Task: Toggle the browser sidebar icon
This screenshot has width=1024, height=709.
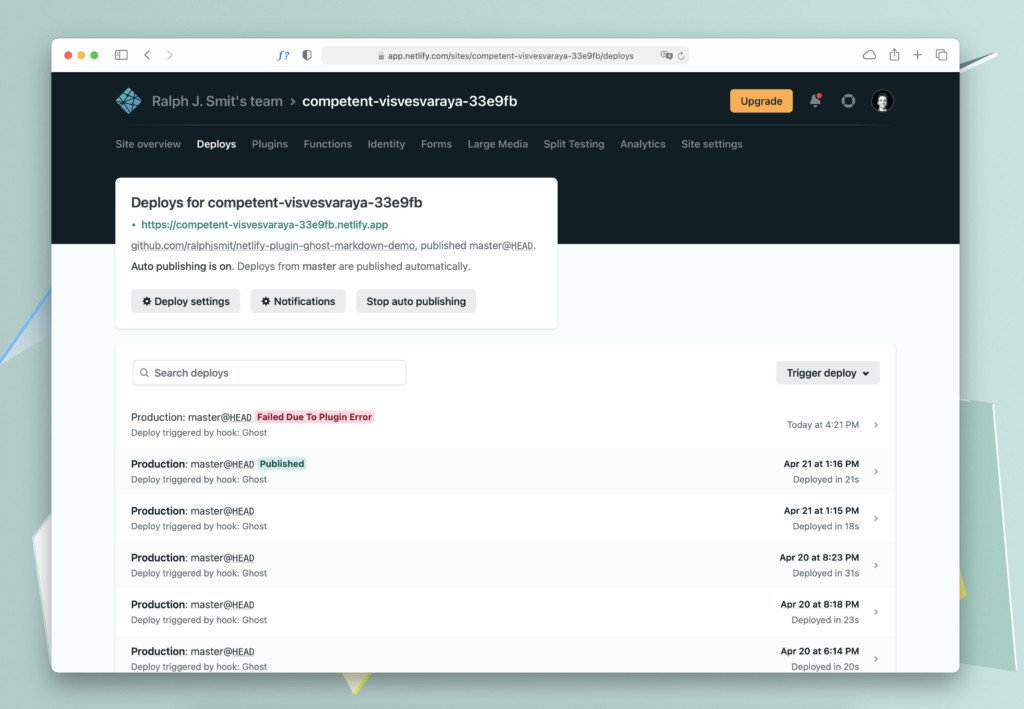Action: 120,55
